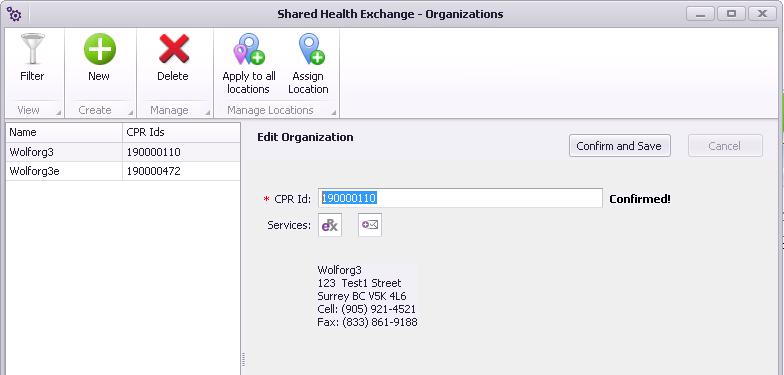The height and width of the screenshot is (375, 784).
Task: Create a New organization
Action: click(x=99, y=58)
